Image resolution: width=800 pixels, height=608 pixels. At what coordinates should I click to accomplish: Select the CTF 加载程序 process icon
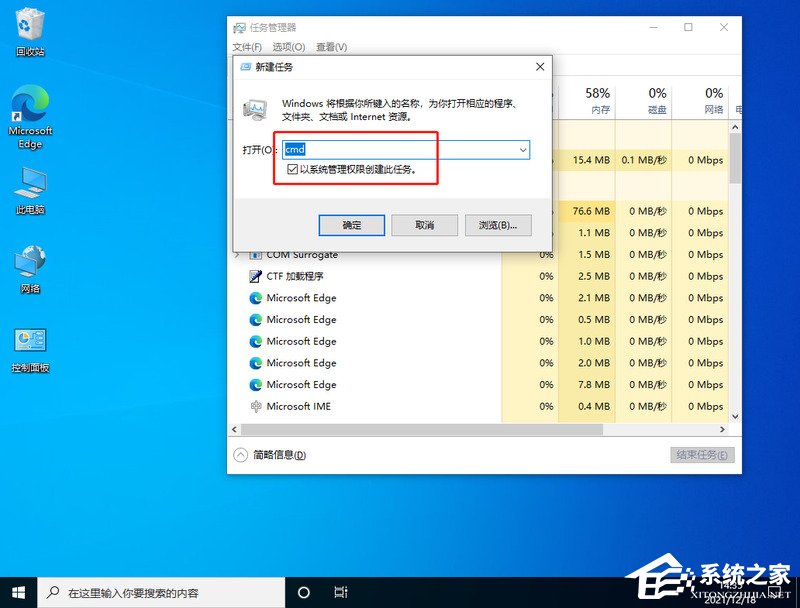[x=257, y=276]
